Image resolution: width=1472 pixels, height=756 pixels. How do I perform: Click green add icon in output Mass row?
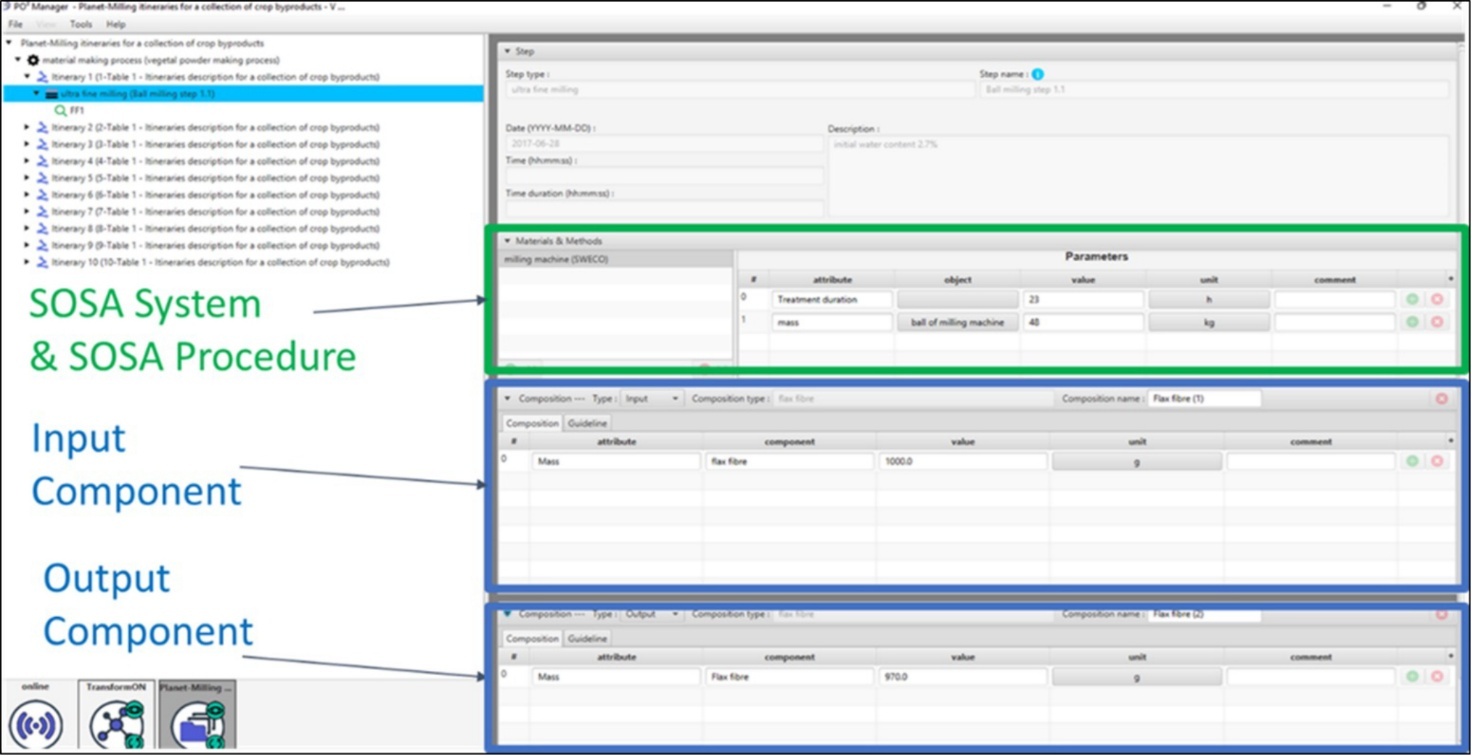1412,677
